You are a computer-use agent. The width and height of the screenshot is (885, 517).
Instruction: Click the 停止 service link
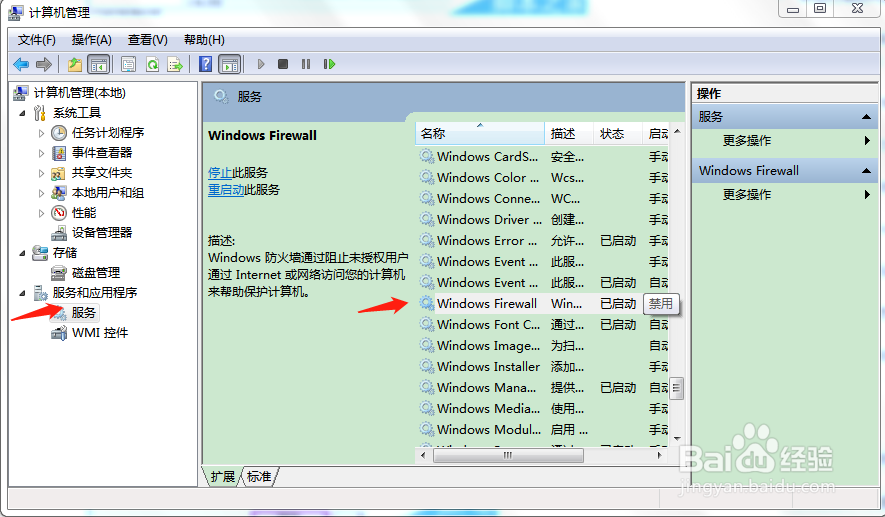click(220, 173)
